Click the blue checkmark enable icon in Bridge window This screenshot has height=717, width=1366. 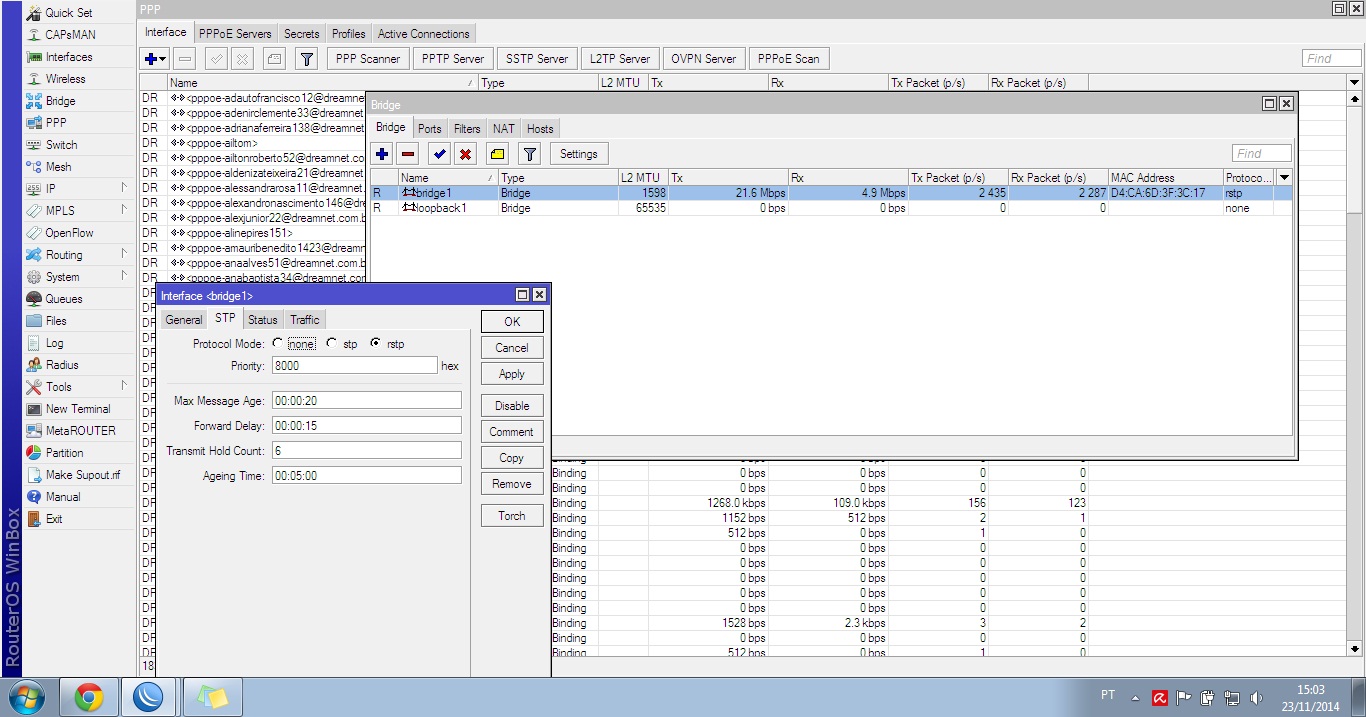[x=438, y=154]
